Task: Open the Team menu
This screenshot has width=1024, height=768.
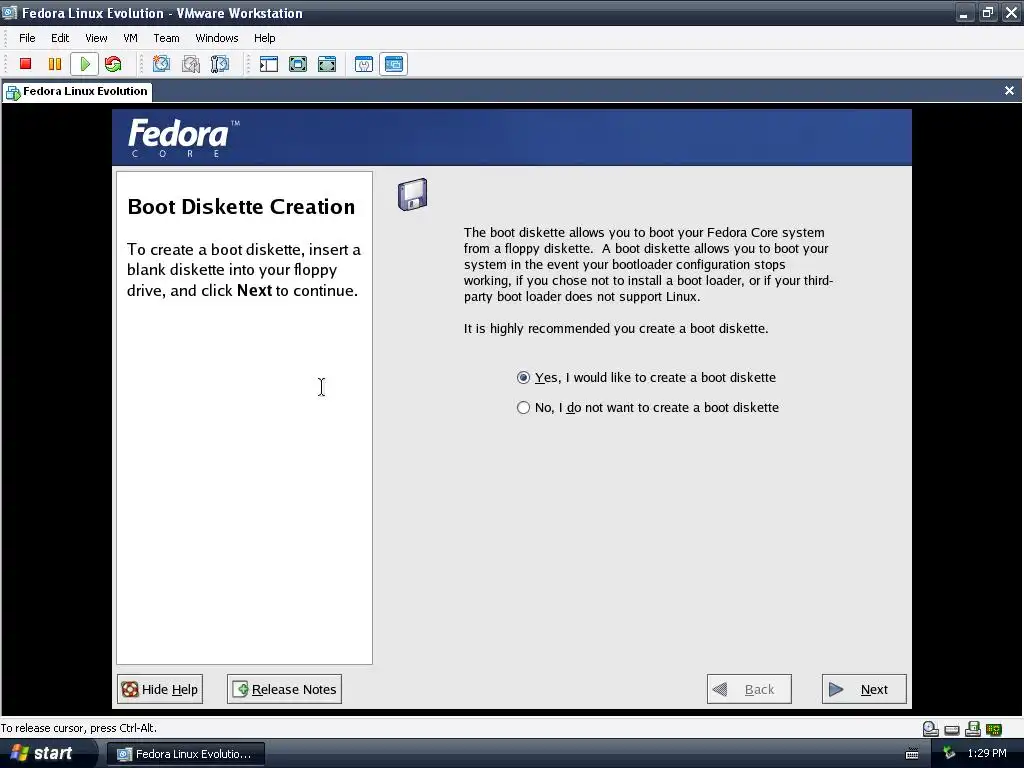Action: pos(166,38)
